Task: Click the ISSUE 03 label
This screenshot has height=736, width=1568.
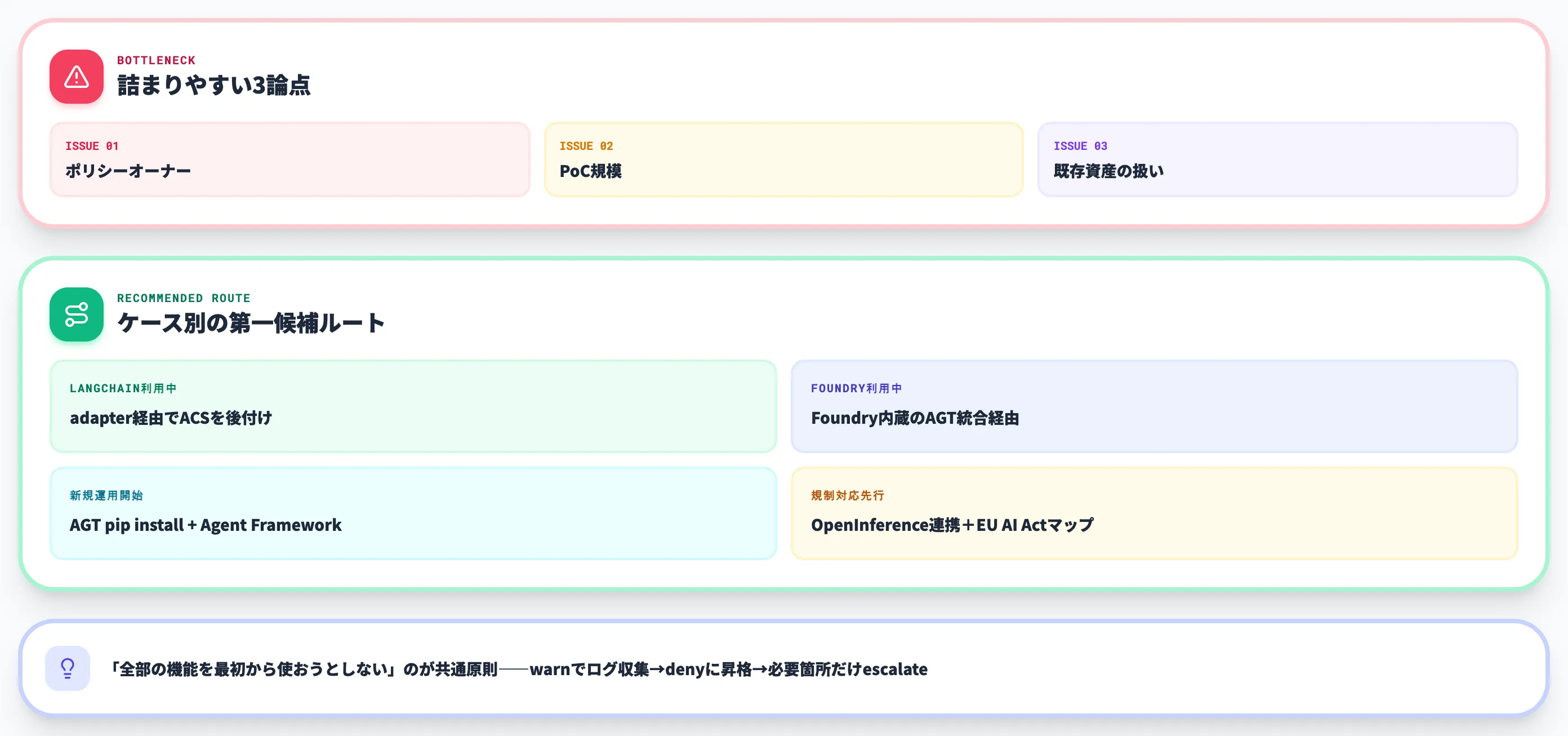Action: point(1080,146)
